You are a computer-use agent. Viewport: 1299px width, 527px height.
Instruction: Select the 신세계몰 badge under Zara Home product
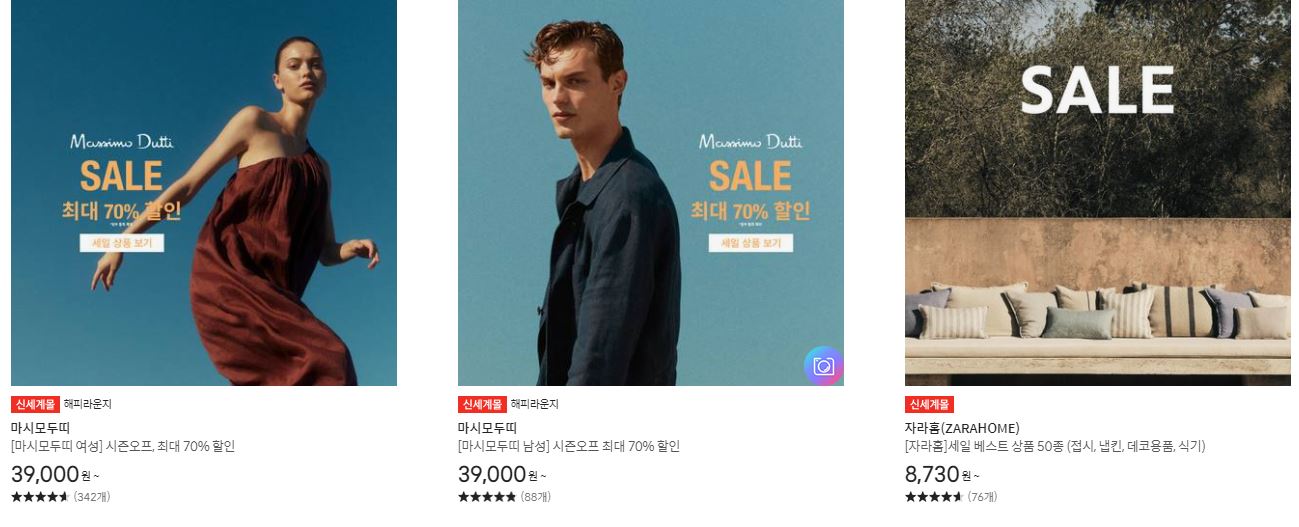[x=929, y=405]
